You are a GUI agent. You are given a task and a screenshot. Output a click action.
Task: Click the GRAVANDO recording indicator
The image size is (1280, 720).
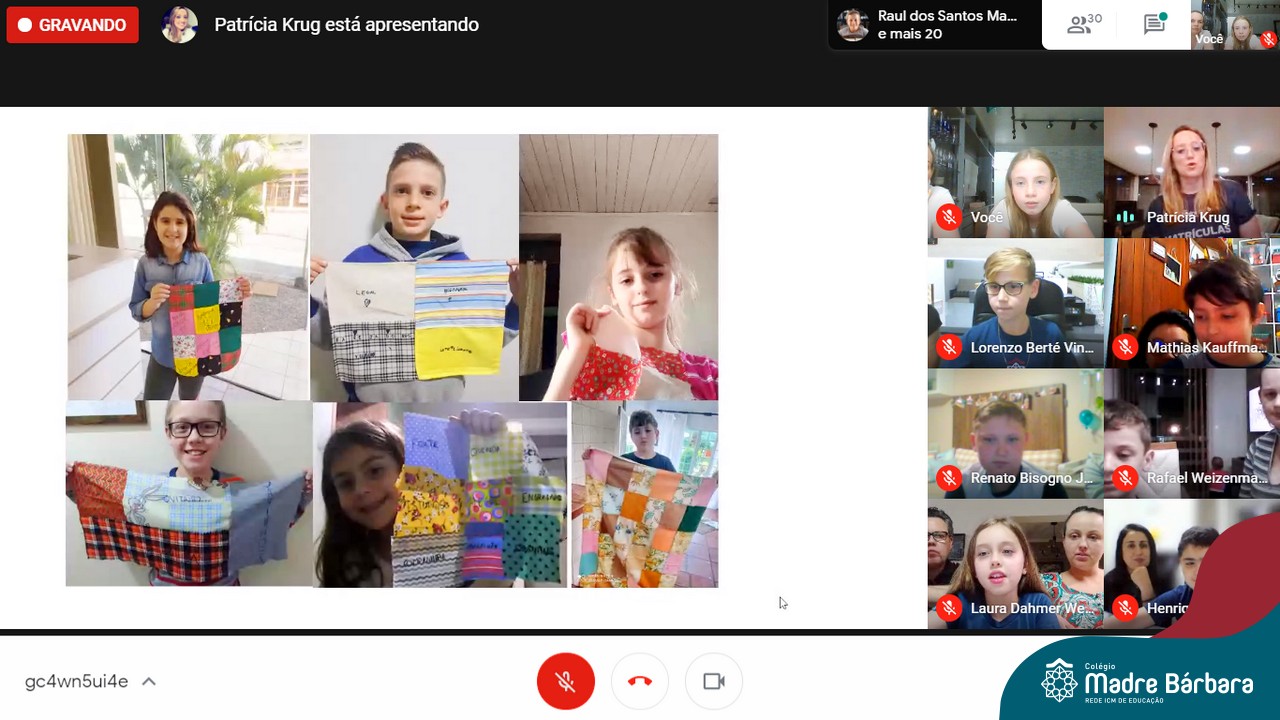72,25
